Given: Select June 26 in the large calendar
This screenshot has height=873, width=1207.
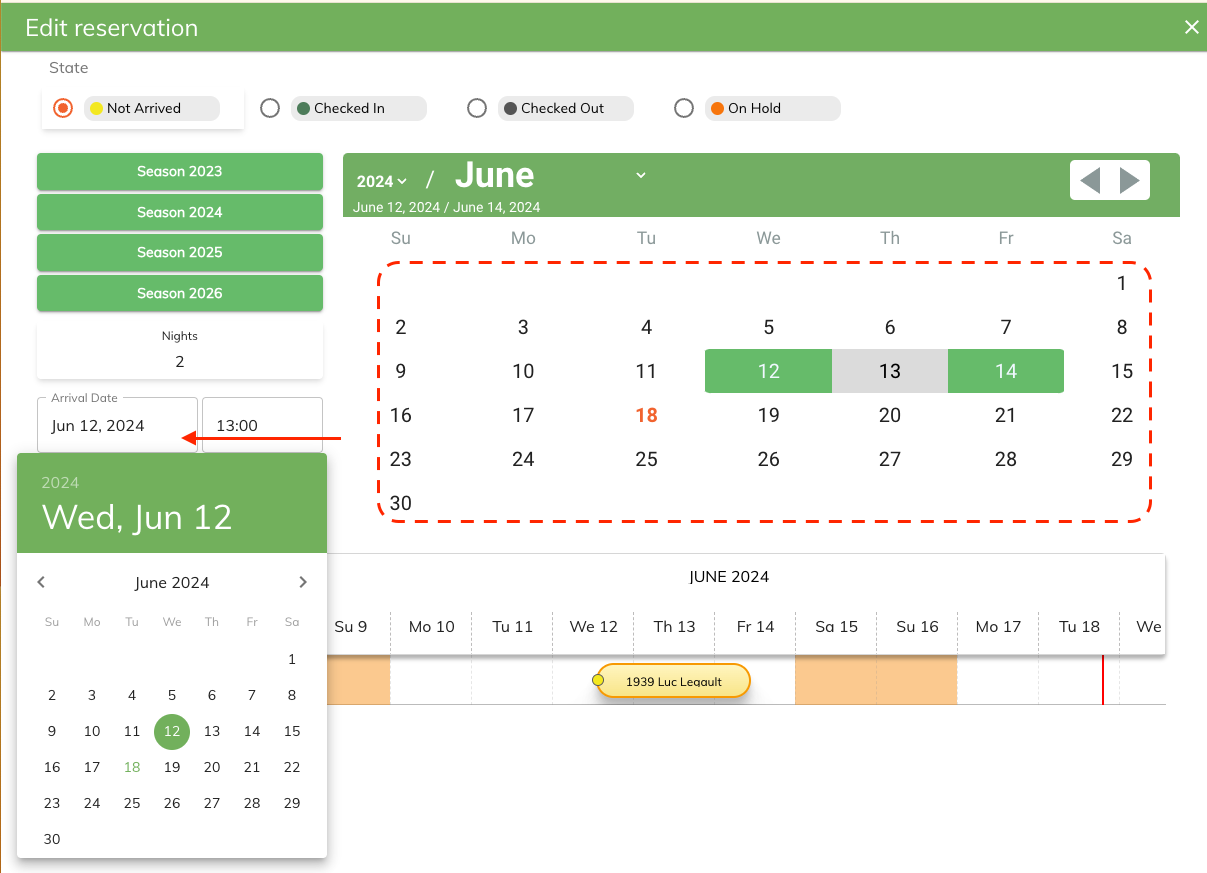Looking at the screenshot, I should (768, 459).
